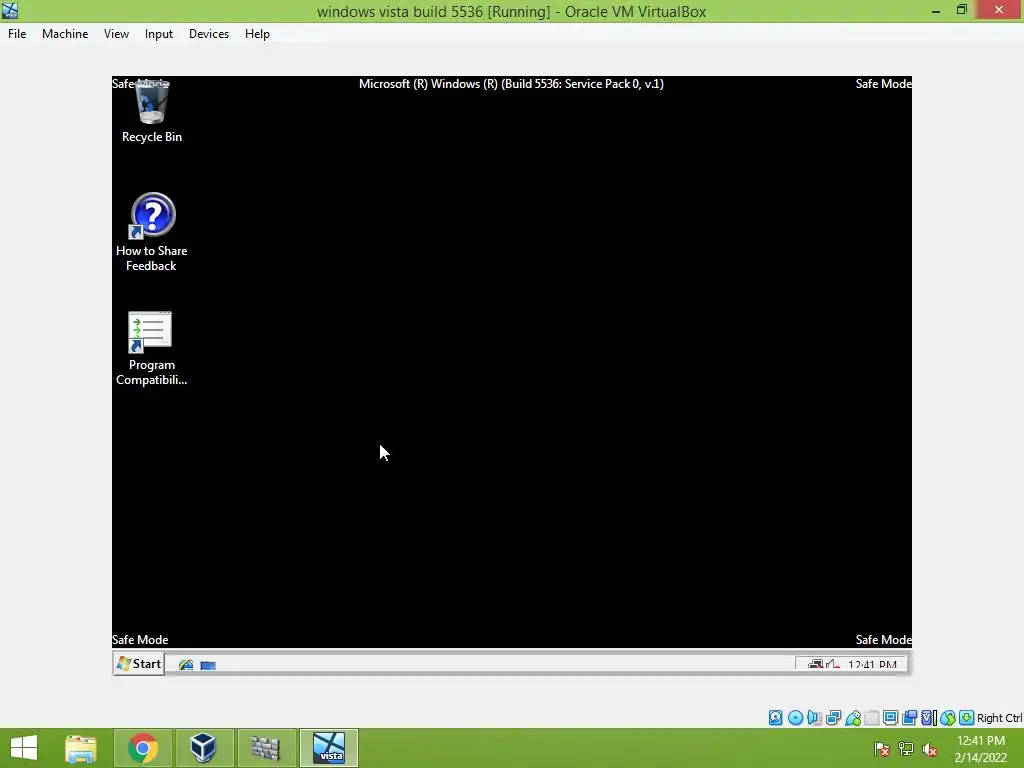Click the running Vista VM taskbar button

pos(329,748)
